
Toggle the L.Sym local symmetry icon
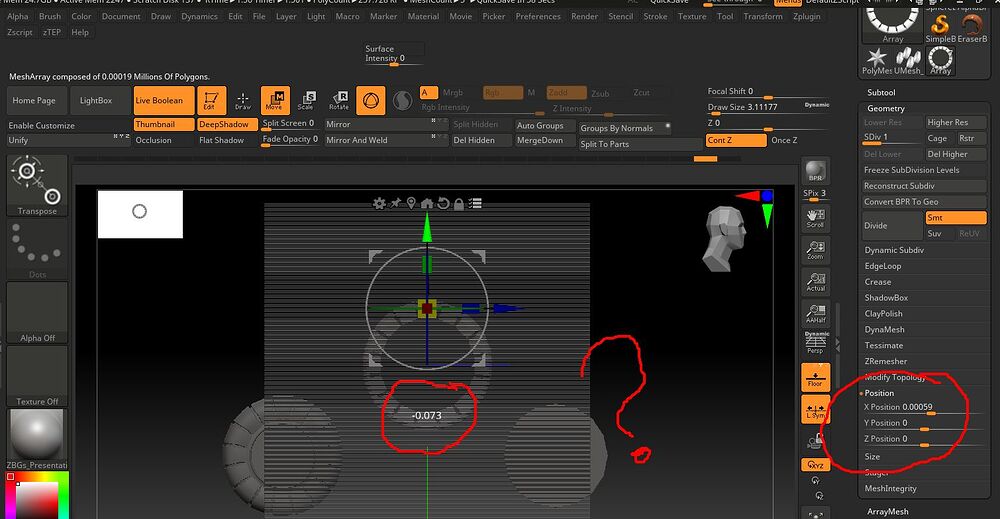coord(815,409)
